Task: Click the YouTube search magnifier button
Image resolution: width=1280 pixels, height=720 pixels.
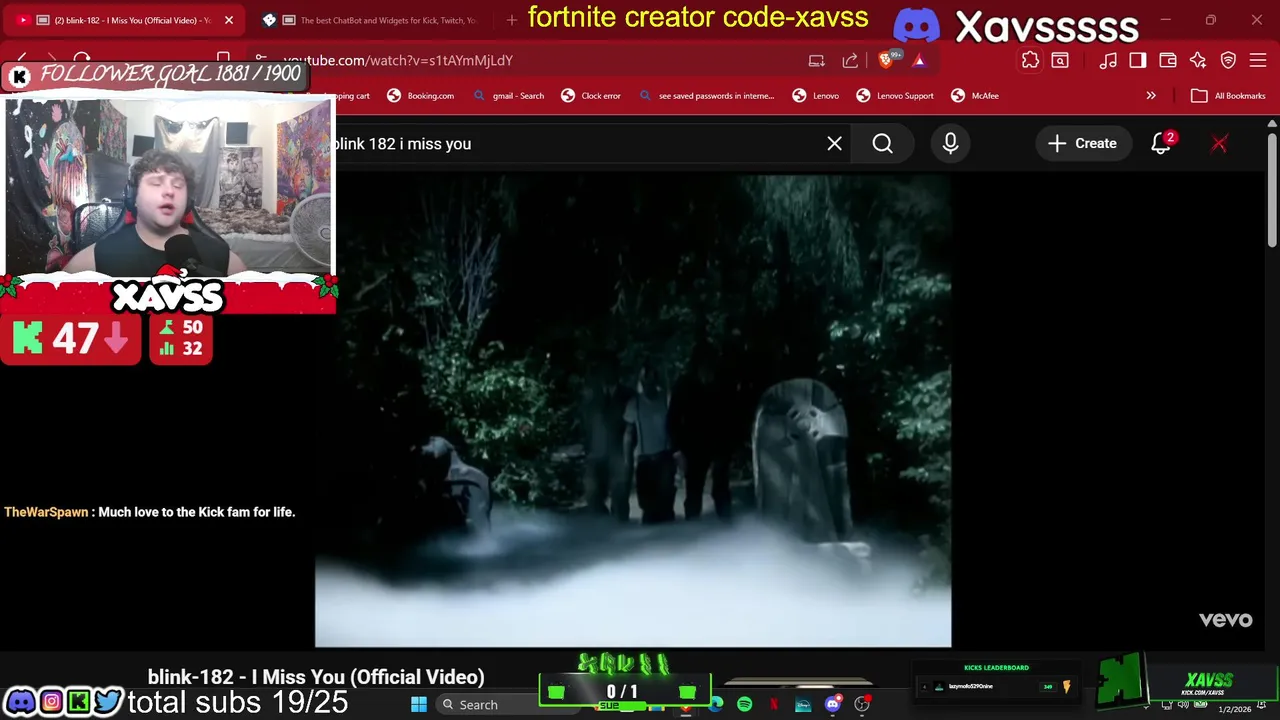Action: point(882,144)
